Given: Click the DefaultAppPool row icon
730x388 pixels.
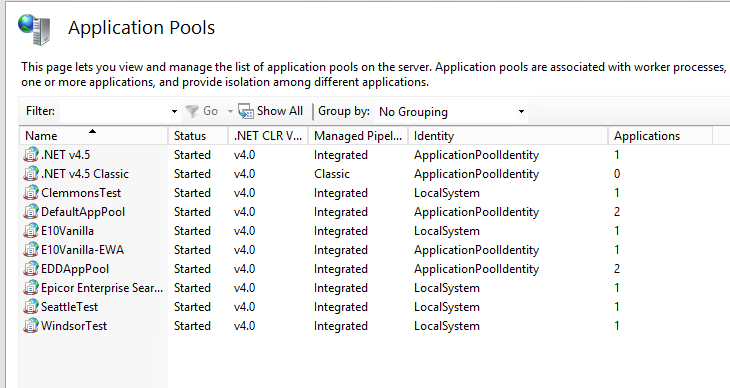Looking at the screenshot, I should 31,211.
